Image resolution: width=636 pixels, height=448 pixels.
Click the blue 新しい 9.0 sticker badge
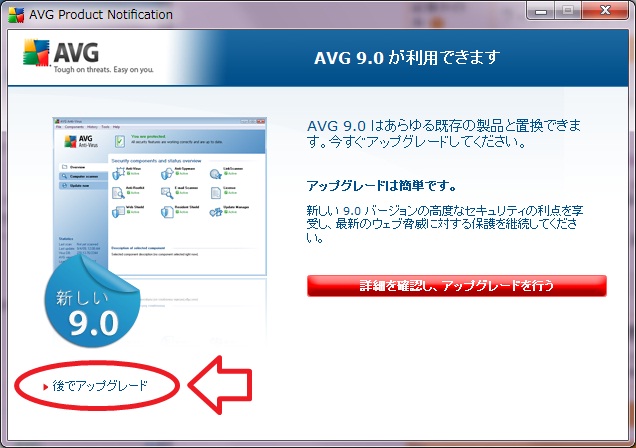coord(92,302)
